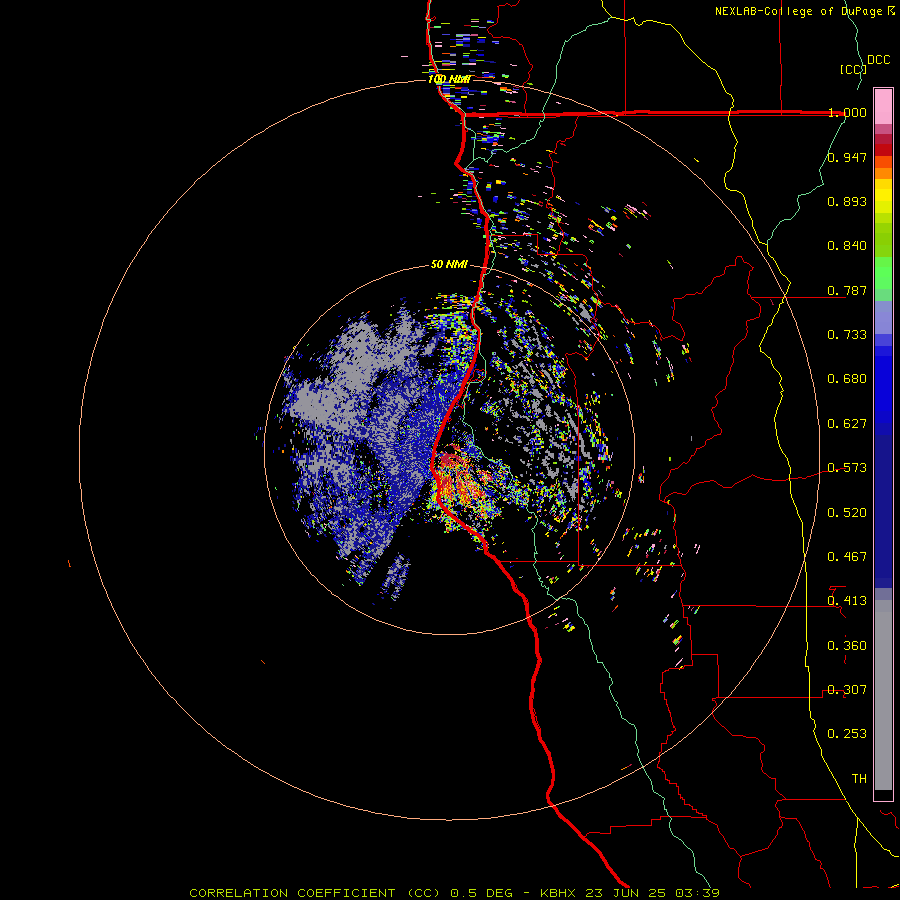Click the TH threshold label
The image size is (900, 900).
859,779
